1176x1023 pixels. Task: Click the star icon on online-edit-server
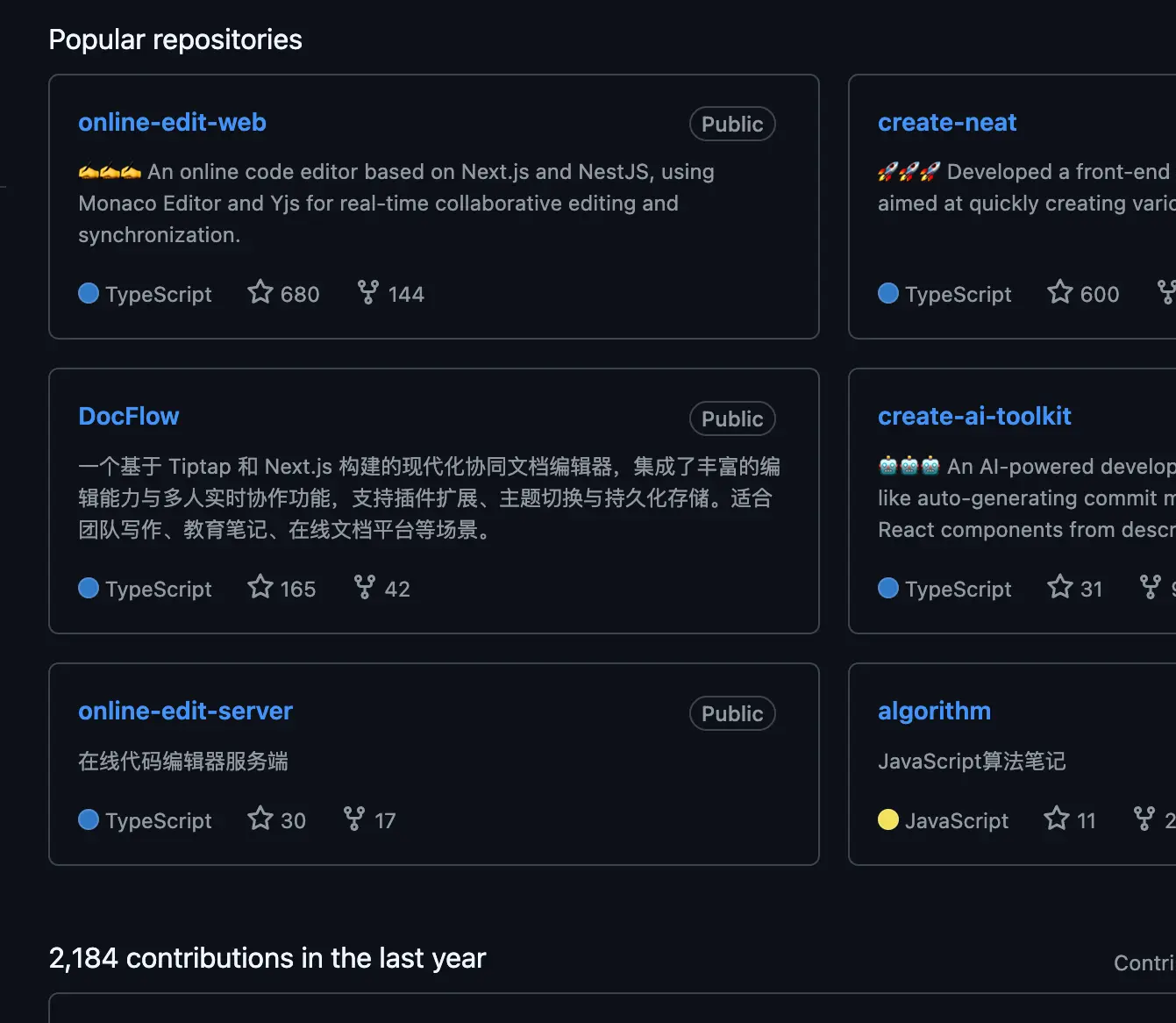coord(260,819)
